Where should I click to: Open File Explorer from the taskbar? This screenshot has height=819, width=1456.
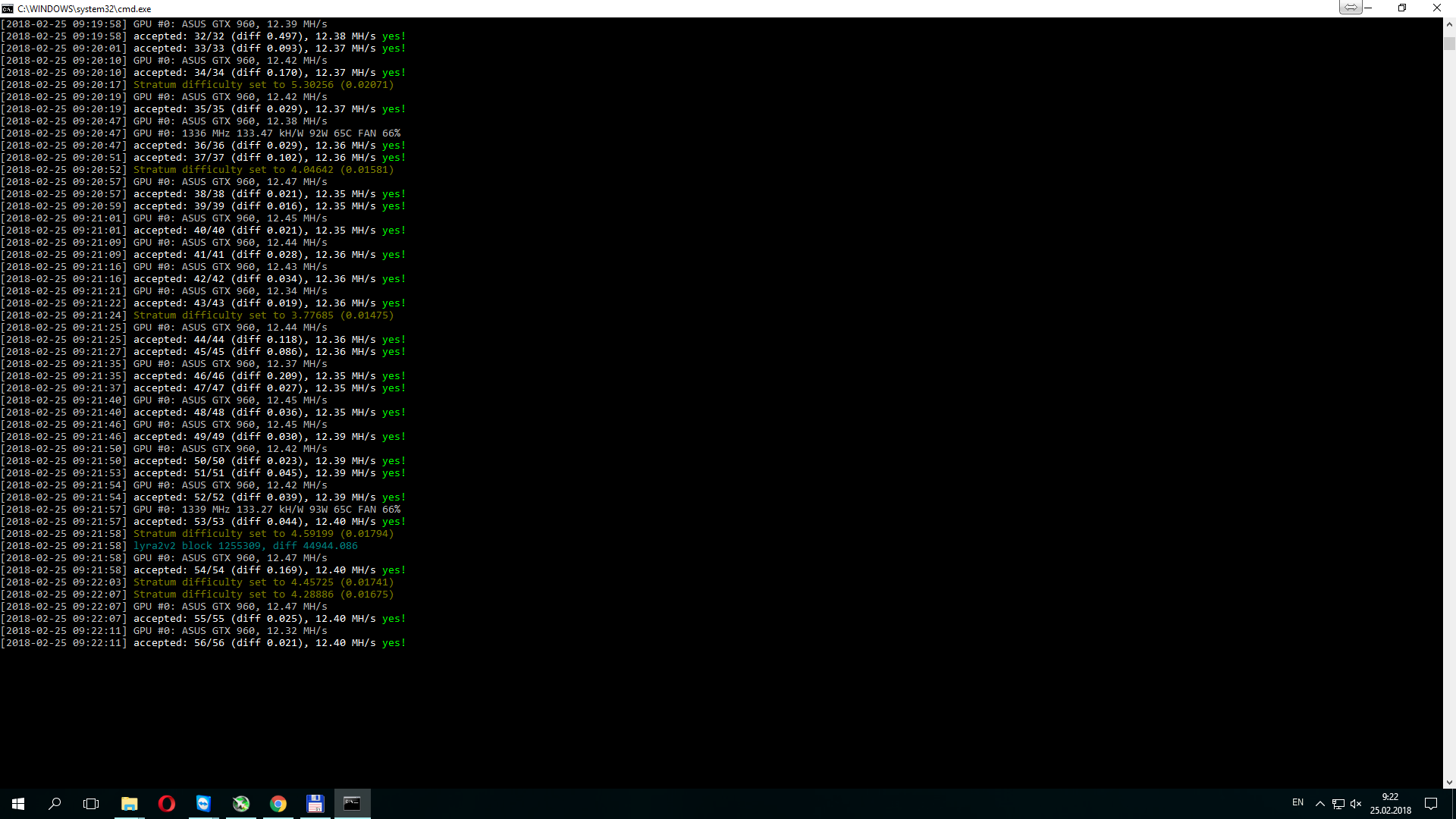click(130, 804)
